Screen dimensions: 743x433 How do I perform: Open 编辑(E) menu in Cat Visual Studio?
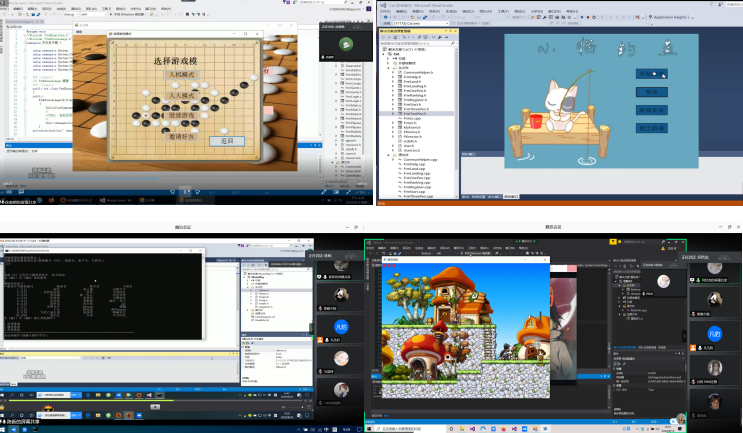[x=401, y=11]
